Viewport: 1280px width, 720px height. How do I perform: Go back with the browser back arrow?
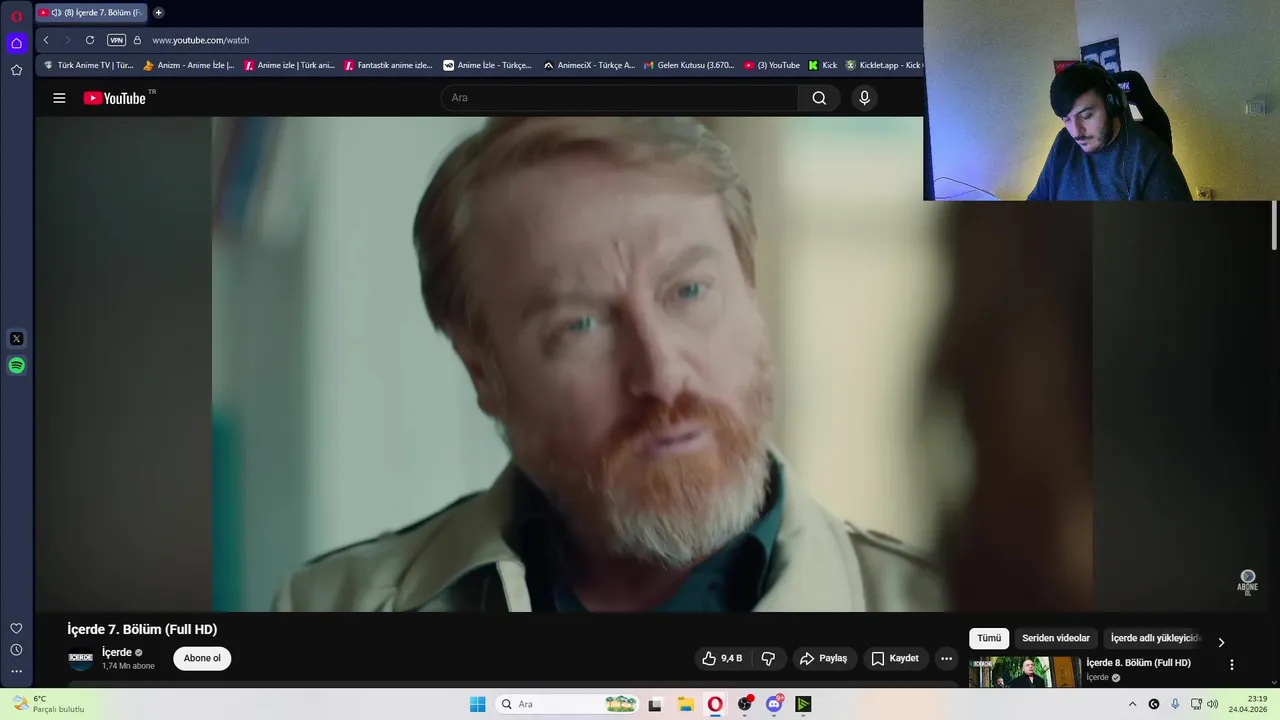[46, 40]
